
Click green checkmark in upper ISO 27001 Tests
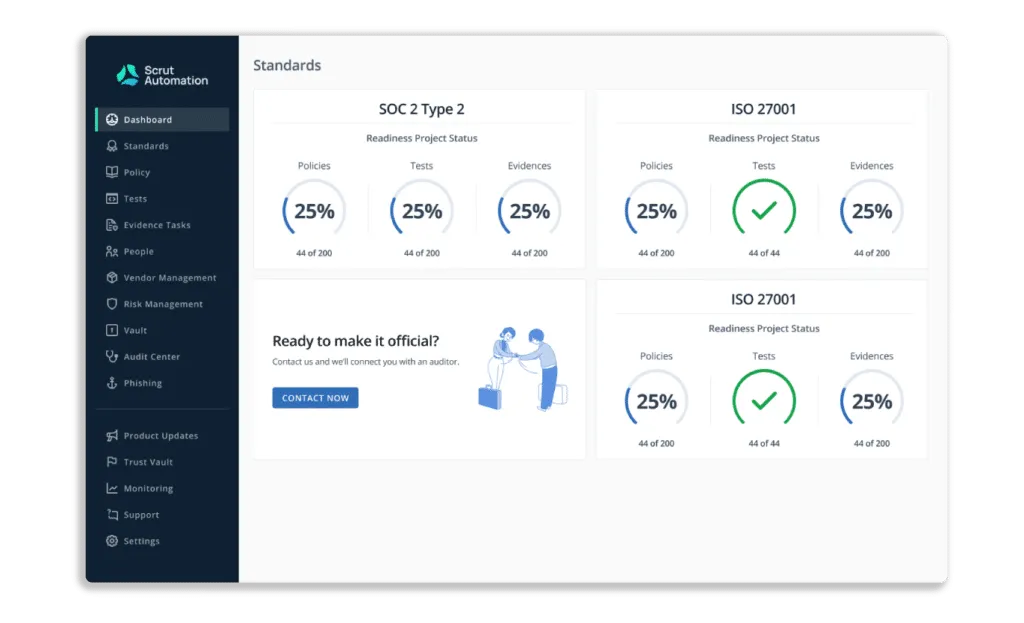coord(763,210)
